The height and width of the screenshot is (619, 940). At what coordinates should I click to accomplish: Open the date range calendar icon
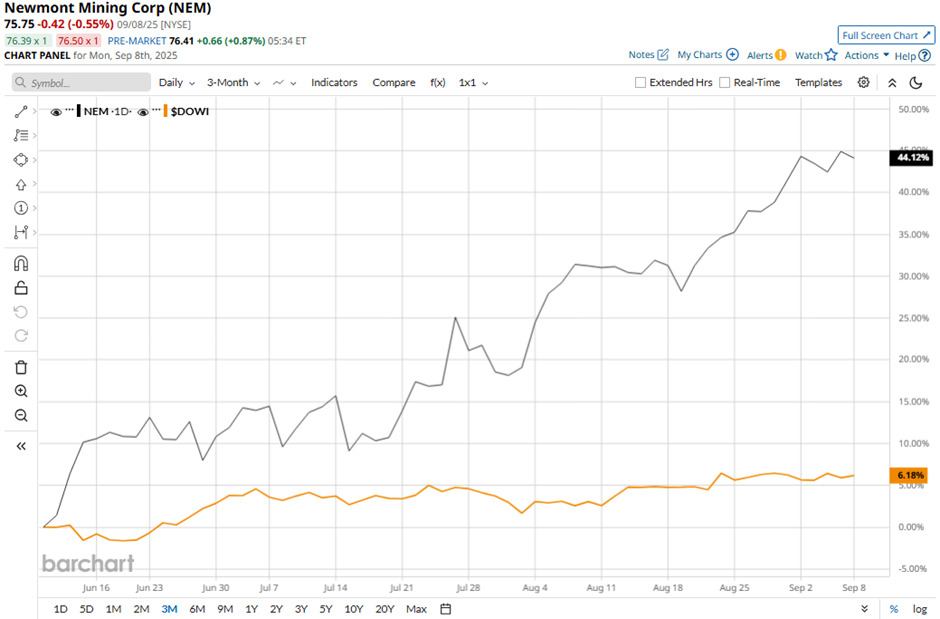pos(445,609)
